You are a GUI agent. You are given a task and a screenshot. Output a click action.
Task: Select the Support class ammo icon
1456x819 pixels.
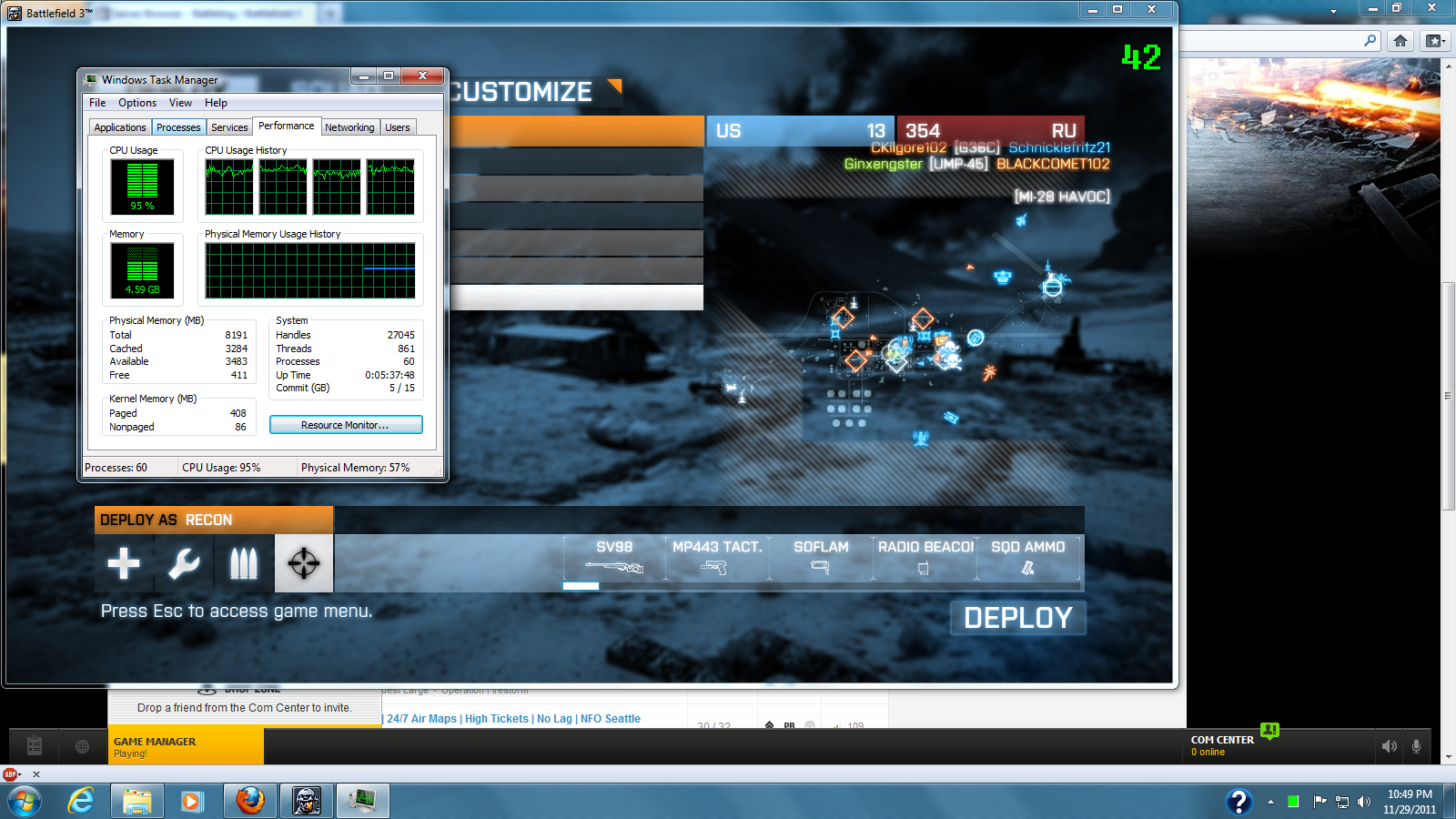pyautogui.click(x=244, y=563)
